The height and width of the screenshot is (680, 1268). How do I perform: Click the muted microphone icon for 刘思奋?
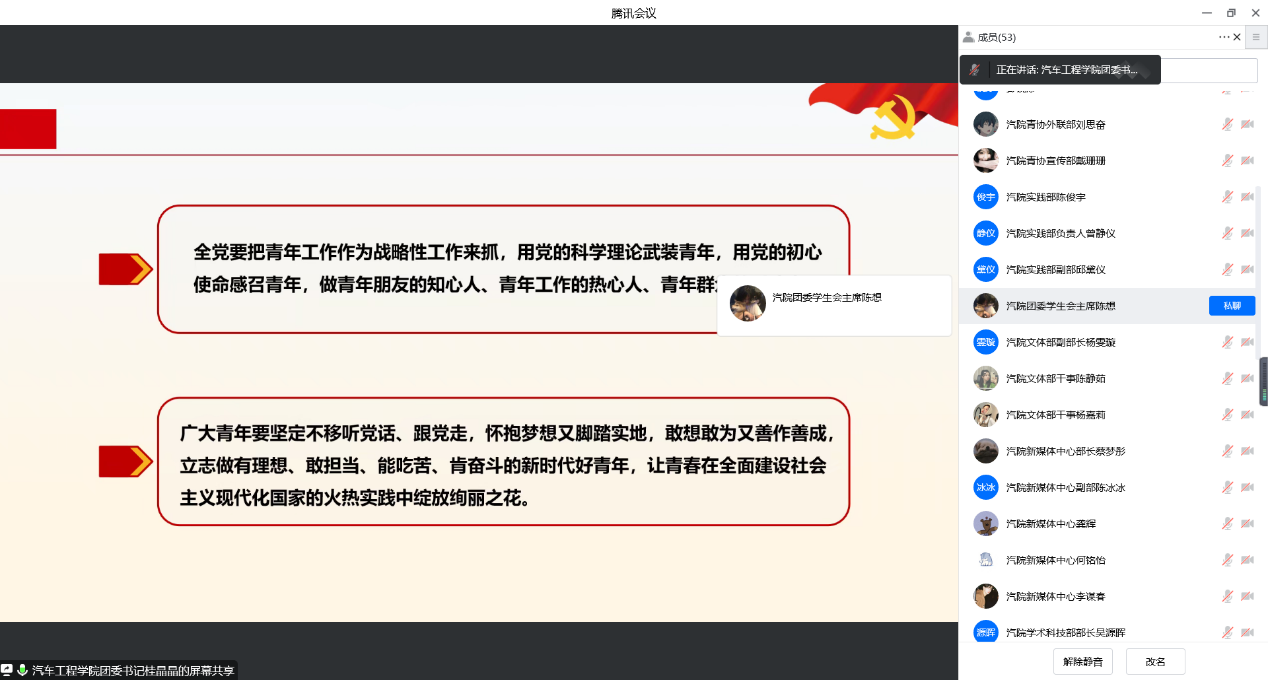tap(1227, 125)
